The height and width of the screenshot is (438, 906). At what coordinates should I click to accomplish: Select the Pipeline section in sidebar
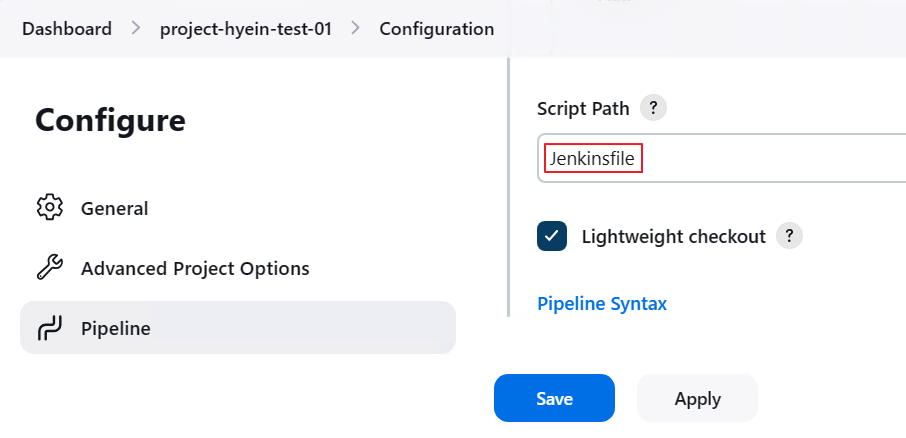pos(116,328)
